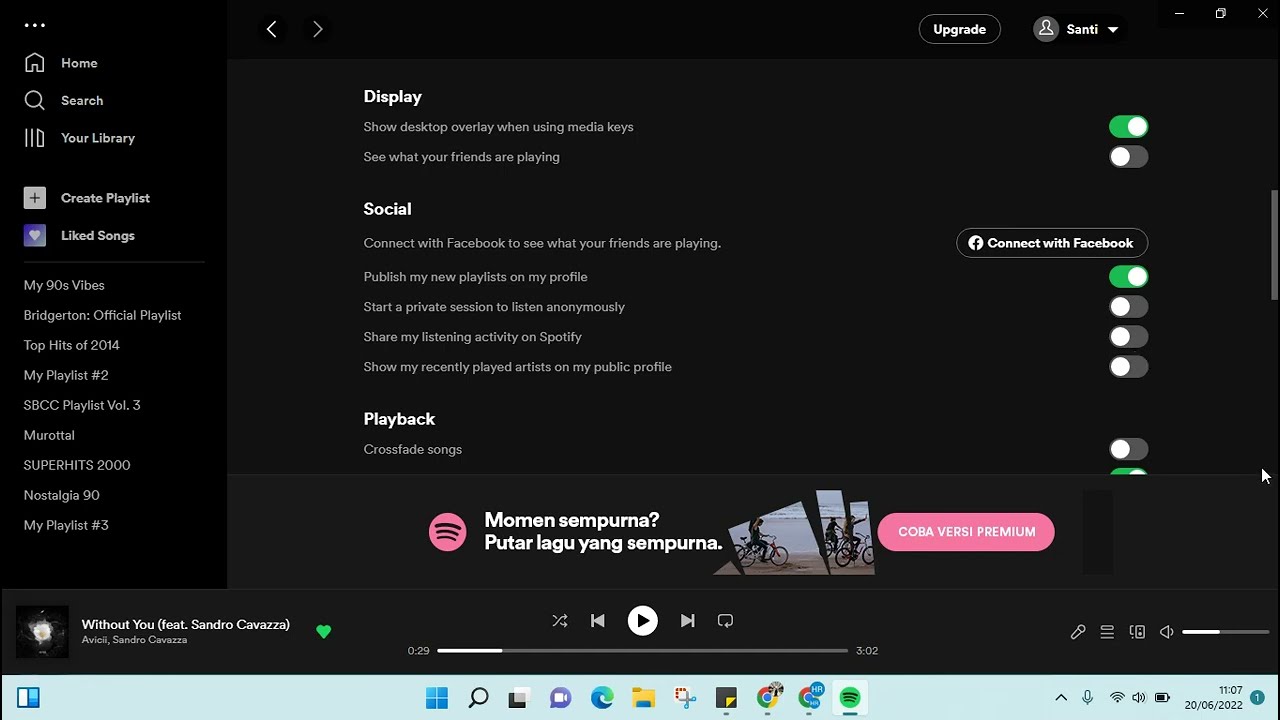Image resolution: width=1280 pixels, height=720 pixels.
Task: Open connect to a device
Action: [x=1137, y=632]
